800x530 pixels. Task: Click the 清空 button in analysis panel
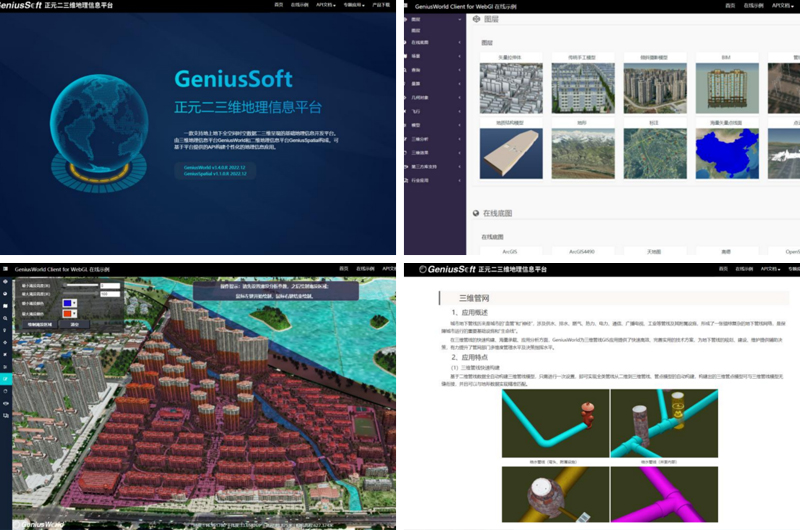(74, 325)
